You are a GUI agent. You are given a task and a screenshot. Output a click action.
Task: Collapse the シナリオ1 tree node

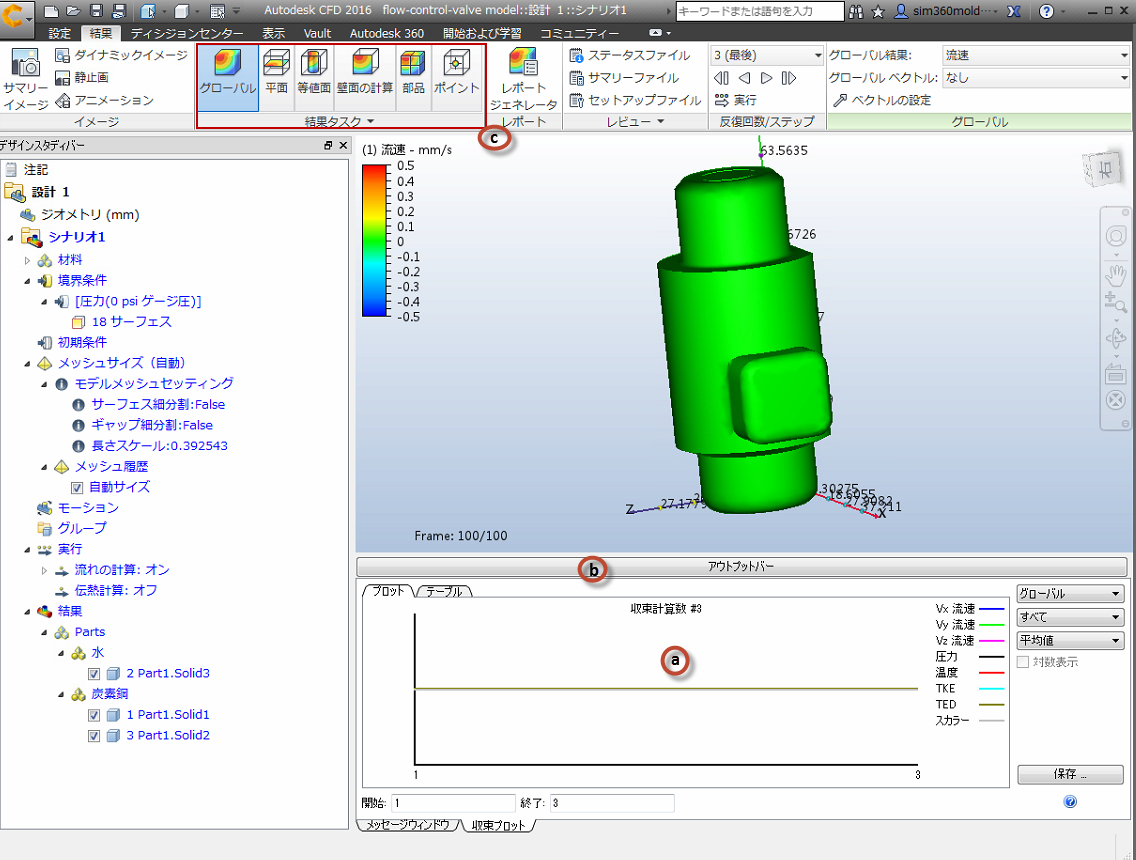[x=11, y=238]
